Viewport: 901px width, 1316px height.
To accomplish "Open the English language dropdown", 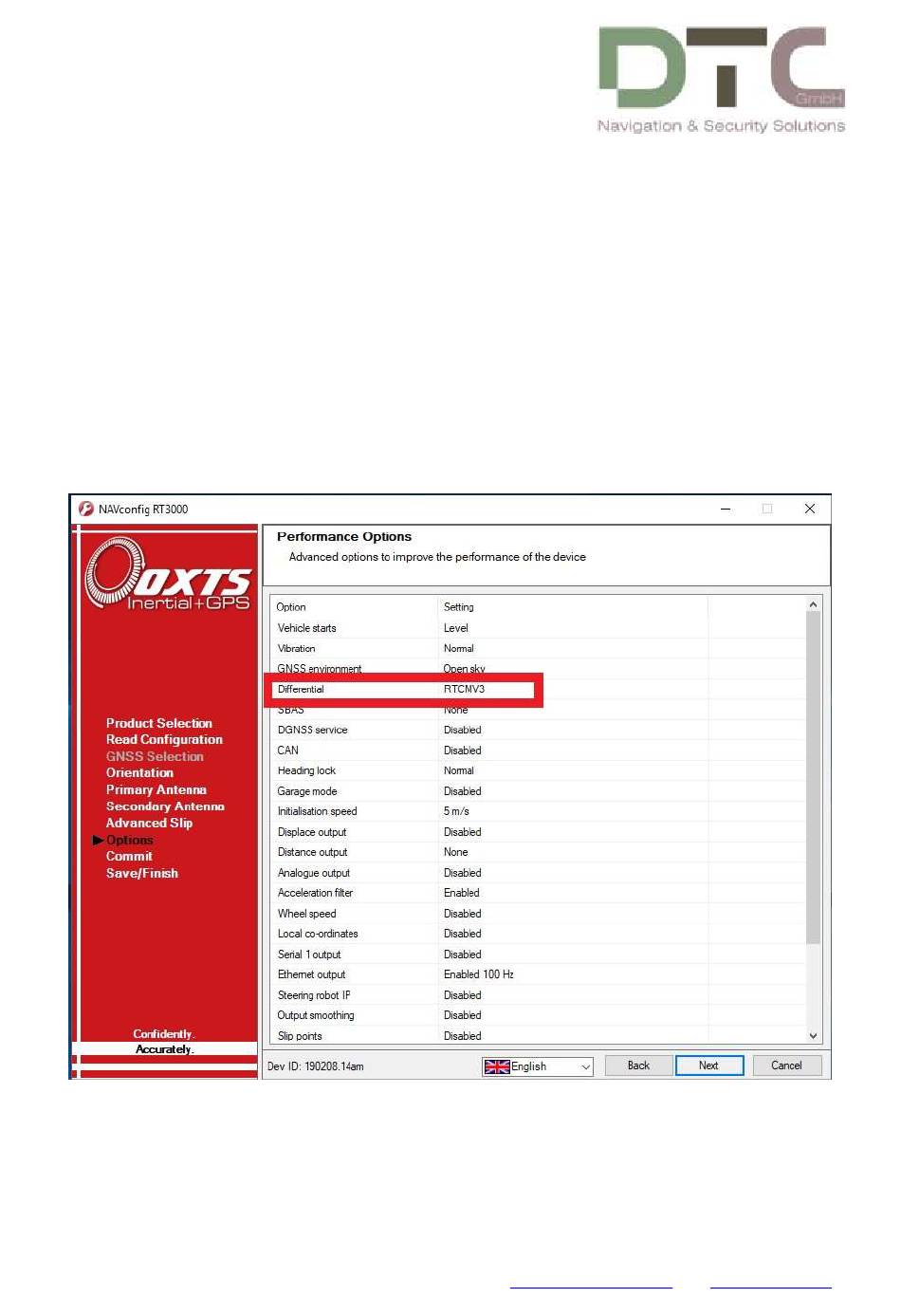I will point(538,1066).
